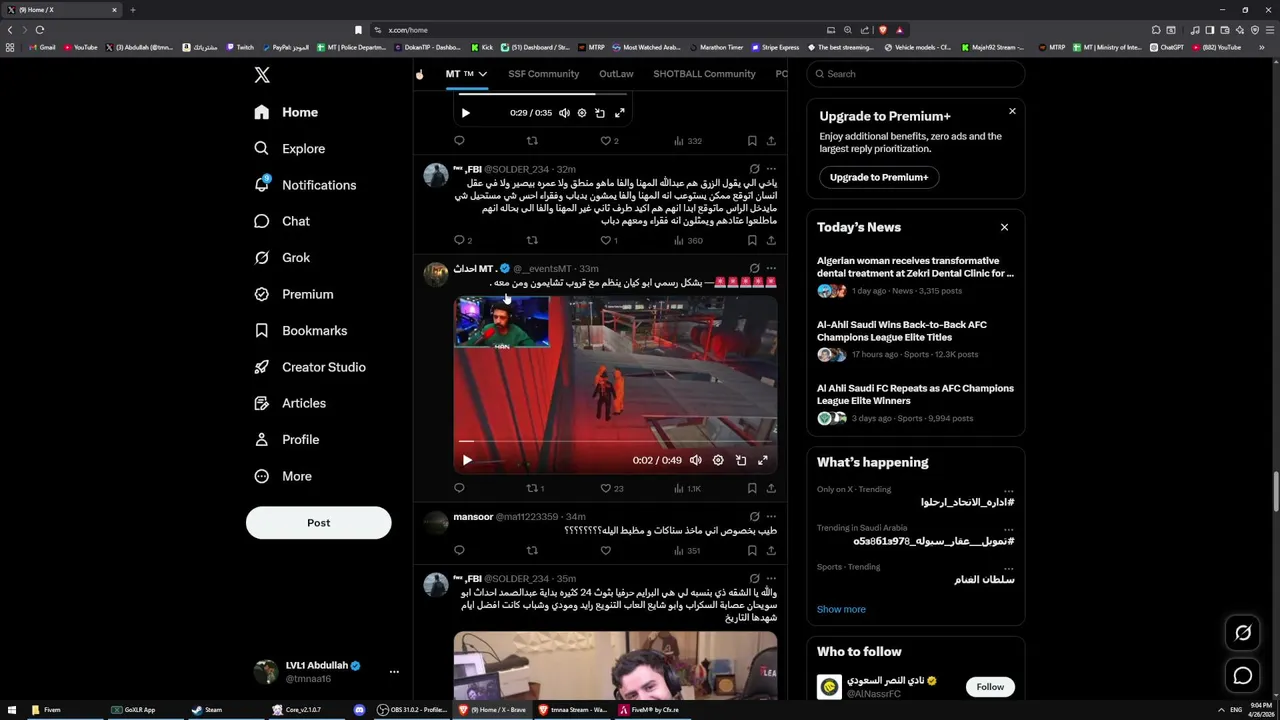Open GoXLR App in the taskbar
Screen dimensions: 1280x720
pyautogui.click(x=134, y=710)
